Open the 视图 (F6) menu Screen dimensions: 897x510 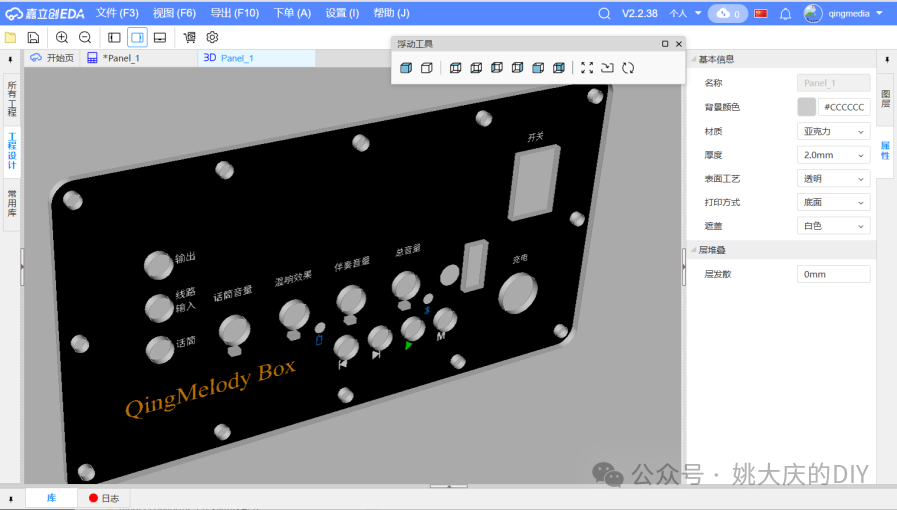coord(174,13)
